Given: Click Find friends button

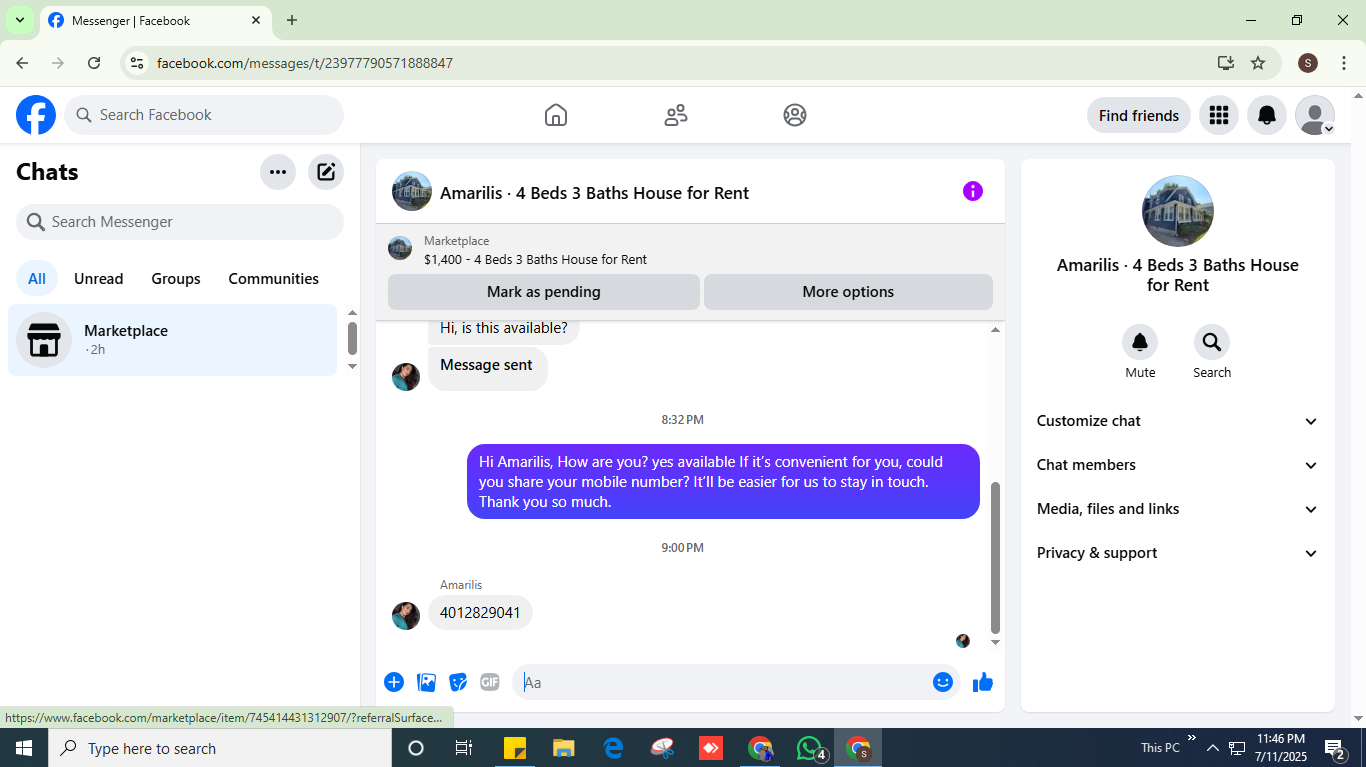Looking at the screenshot, I should 1139,115.
